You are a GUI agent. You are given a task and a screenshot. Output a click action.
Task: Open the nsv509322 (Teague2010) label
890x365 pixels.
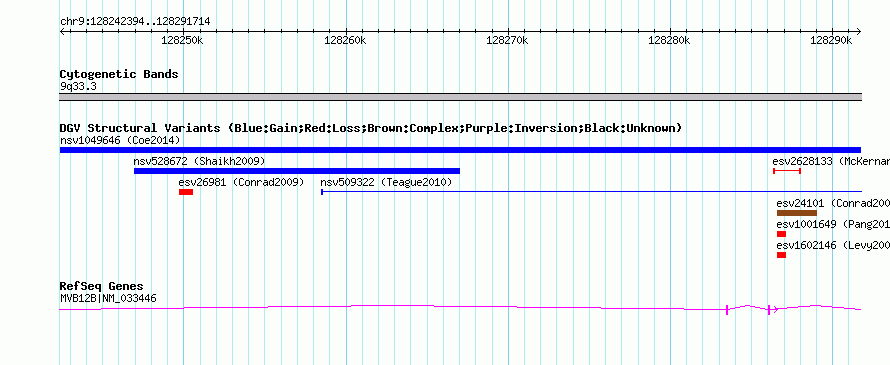pos(387,182)
